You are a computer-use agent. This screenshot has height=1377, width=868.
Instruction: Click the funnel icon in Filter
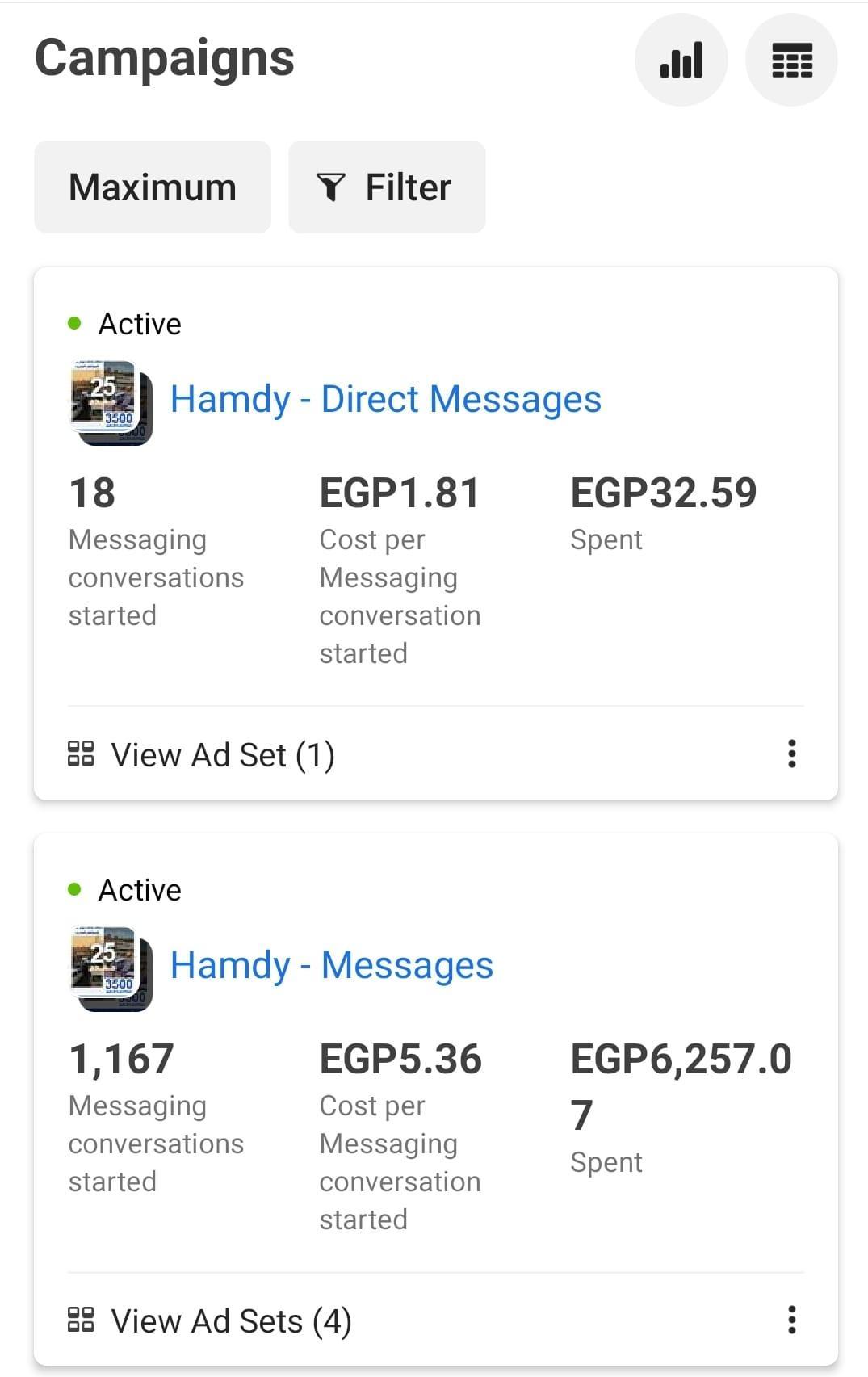point(331,187)
